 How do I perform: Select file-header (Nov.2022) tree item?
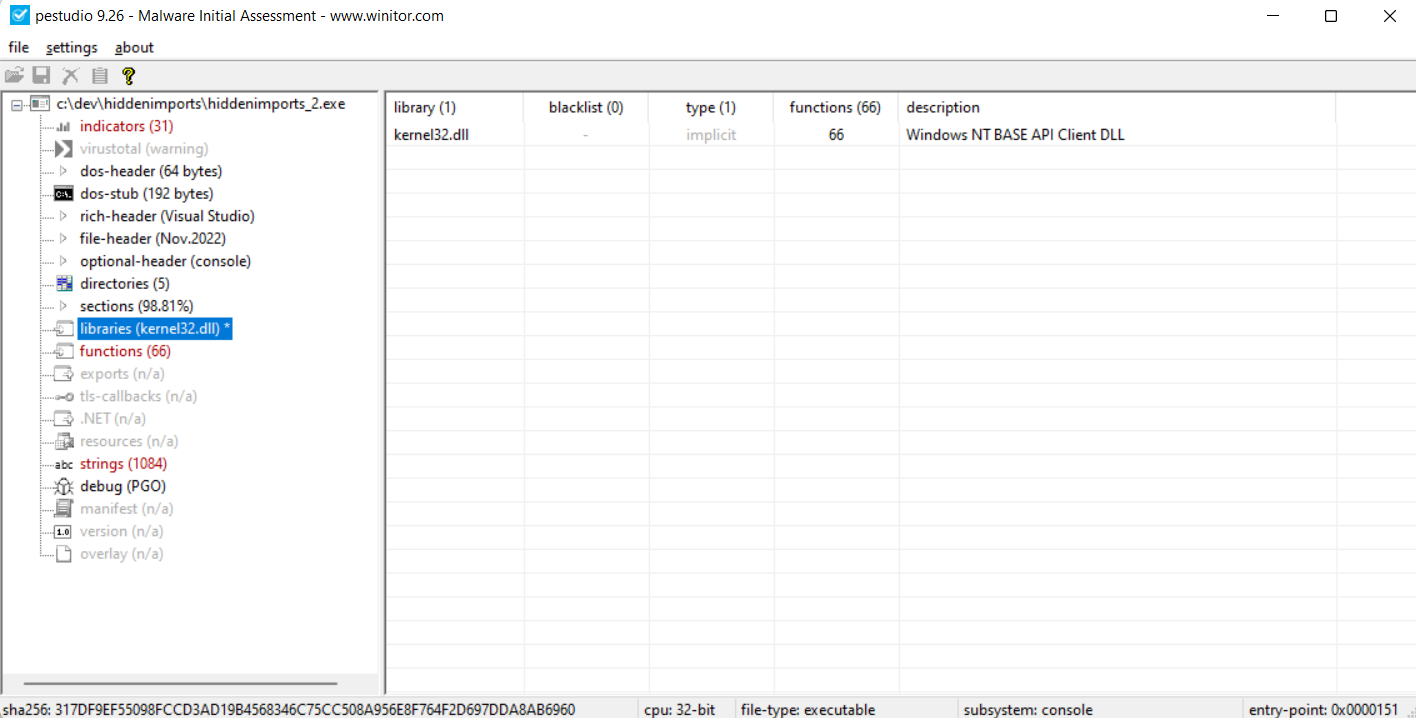click(x=153, y=239)
